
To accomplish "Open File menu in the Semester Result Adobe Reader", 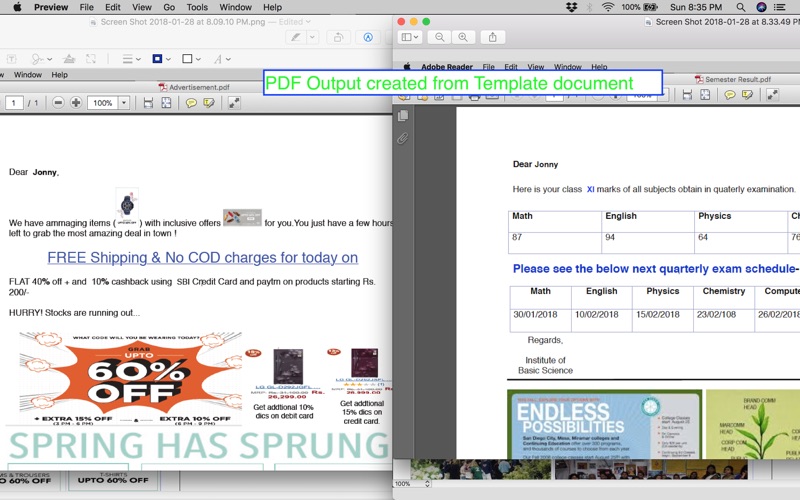I will click(488, 67).
